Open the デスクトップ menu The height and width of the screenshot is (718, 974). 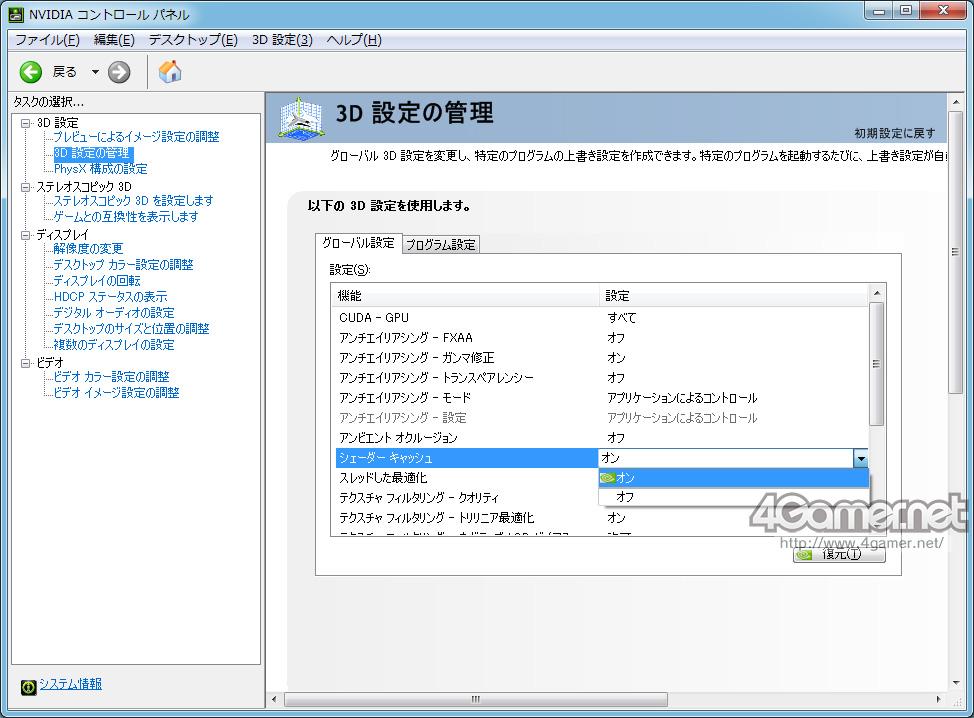pyautogui.click(x=193, y=40)
